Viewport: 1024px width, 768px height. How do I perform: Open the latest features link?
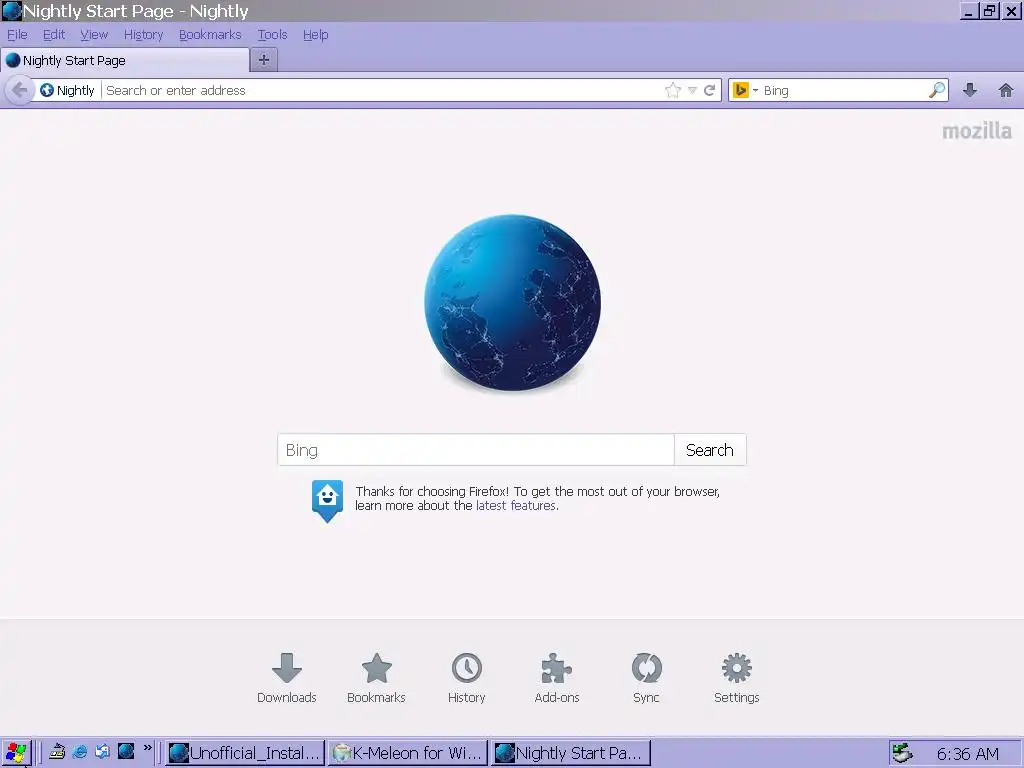pyautogui.click(x=516, y=505)
